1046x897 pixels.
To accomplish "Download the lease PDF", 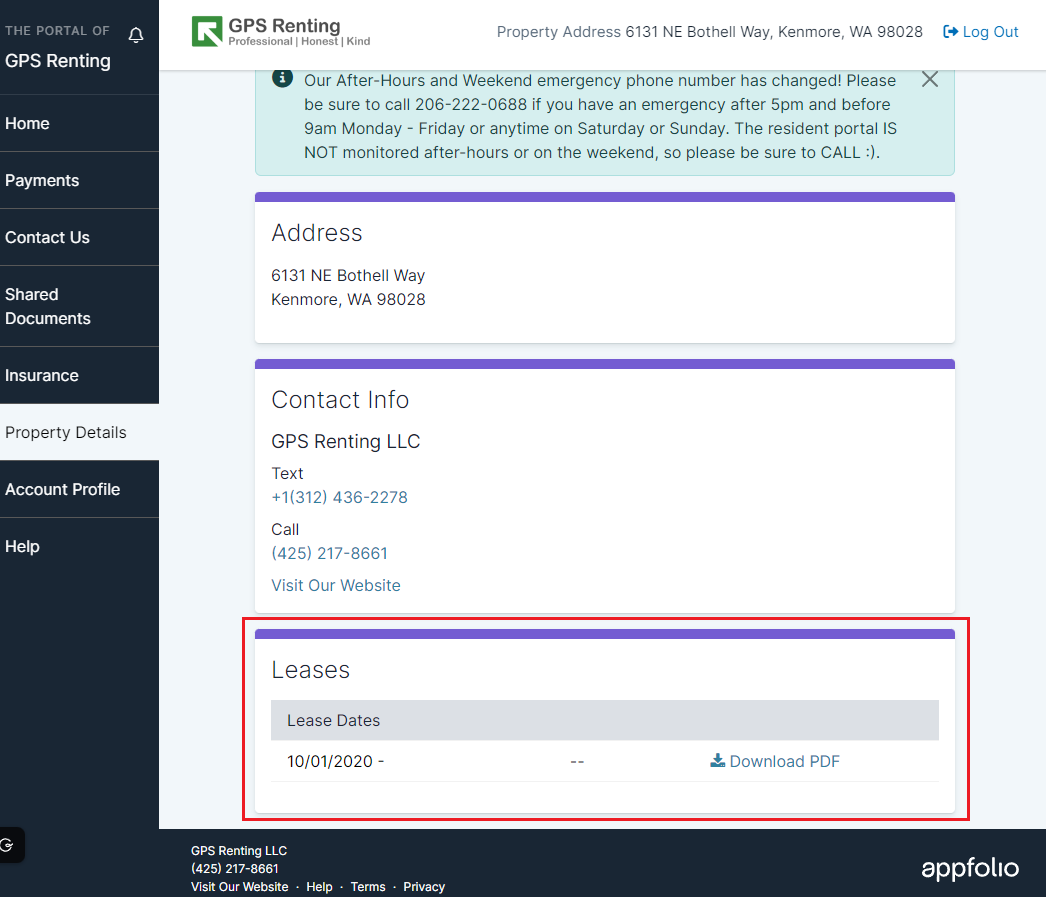I will 775,761.
